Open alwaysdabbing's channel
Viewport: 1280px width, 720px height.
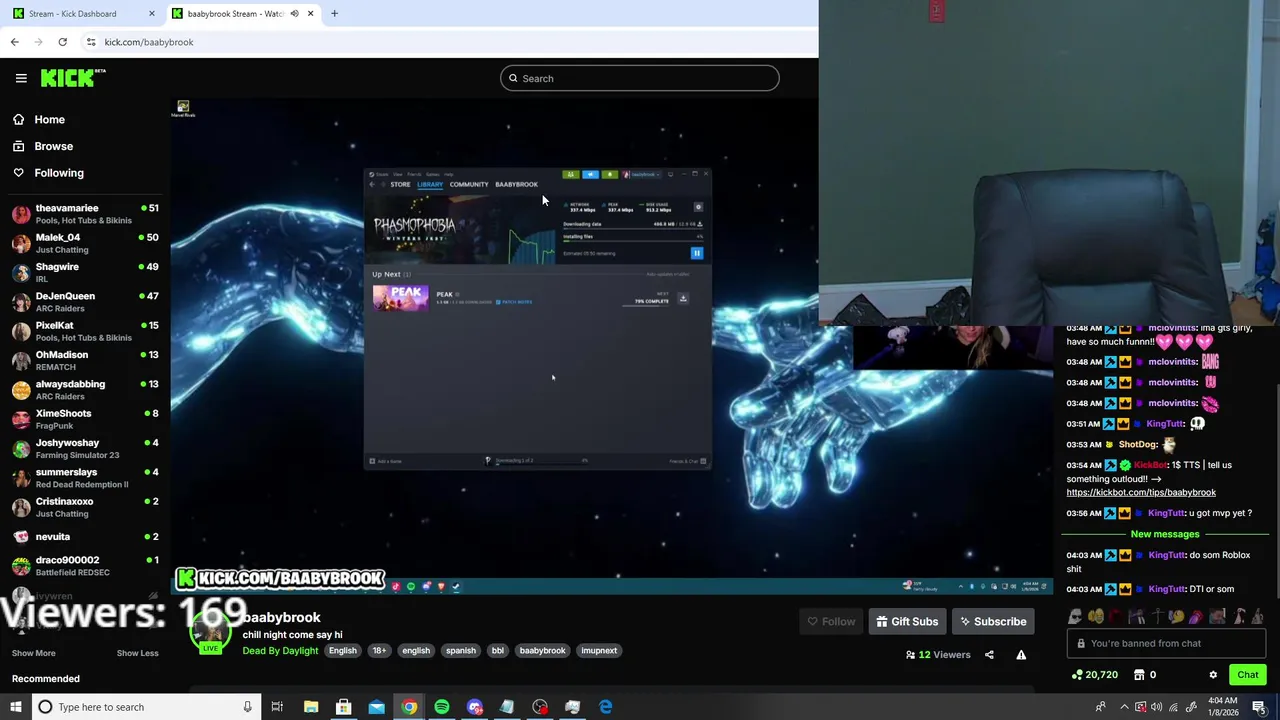(x=85, y=389)
